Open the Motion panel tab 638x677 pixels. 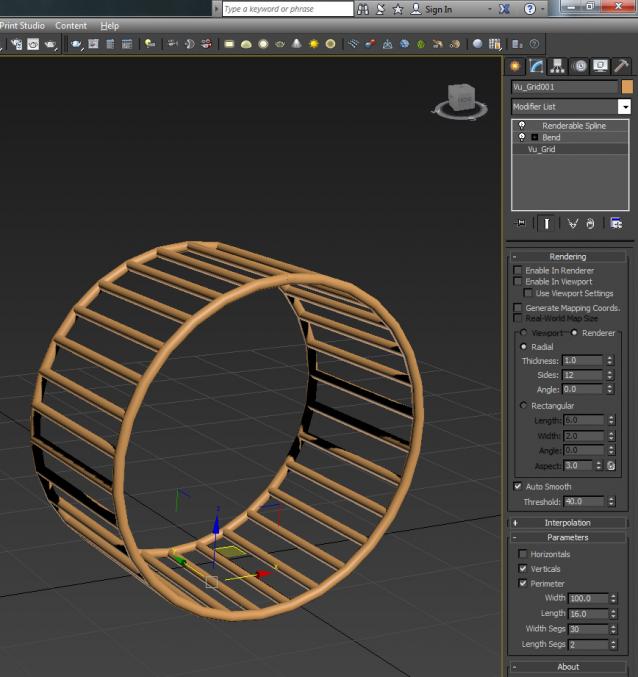tap(579, 66)
